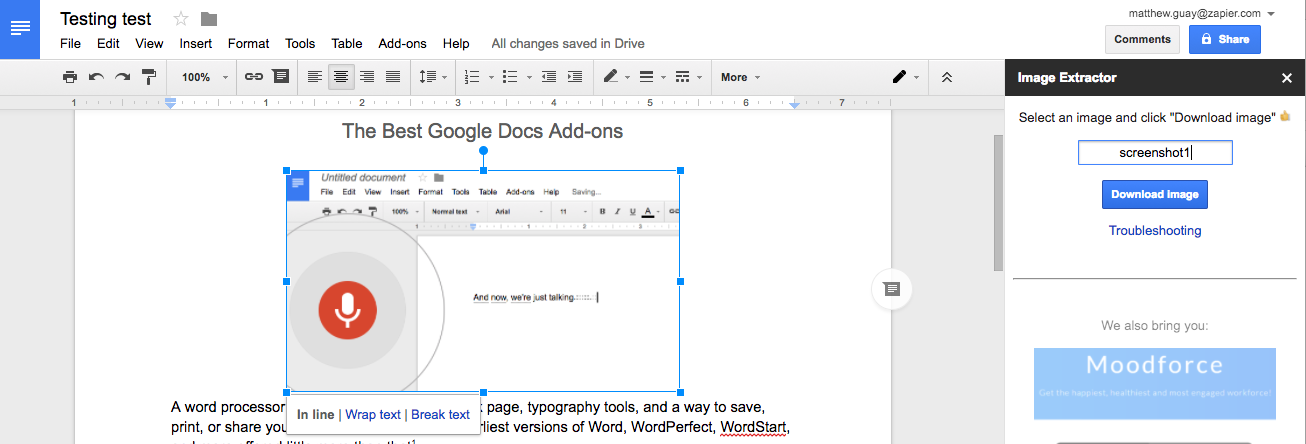Click the Insert link chain icon
Screen dimensions: 1306x444
click(254, 77)
